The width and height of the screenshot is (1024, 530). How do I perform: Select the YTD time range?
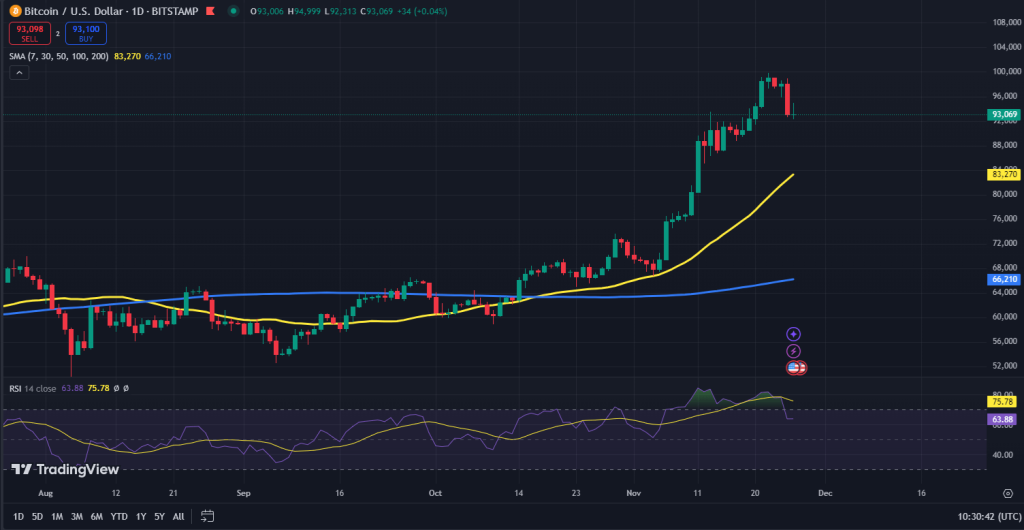tap(119, 516)
